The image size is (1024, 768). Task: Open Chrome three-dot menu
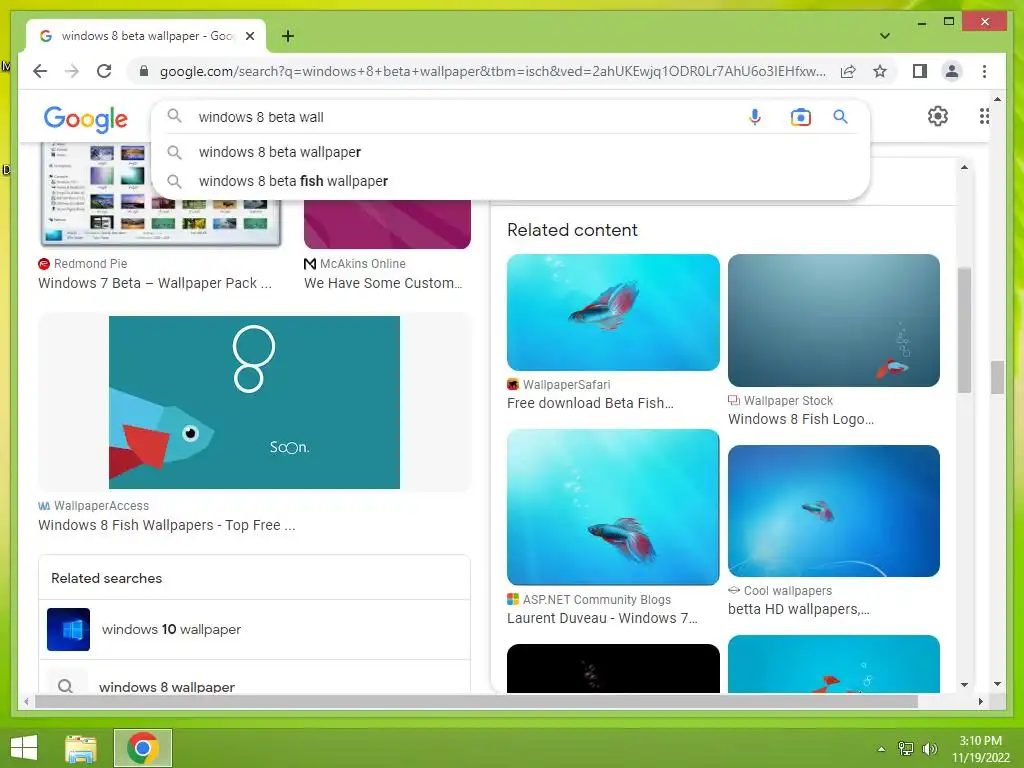(984, 71)
